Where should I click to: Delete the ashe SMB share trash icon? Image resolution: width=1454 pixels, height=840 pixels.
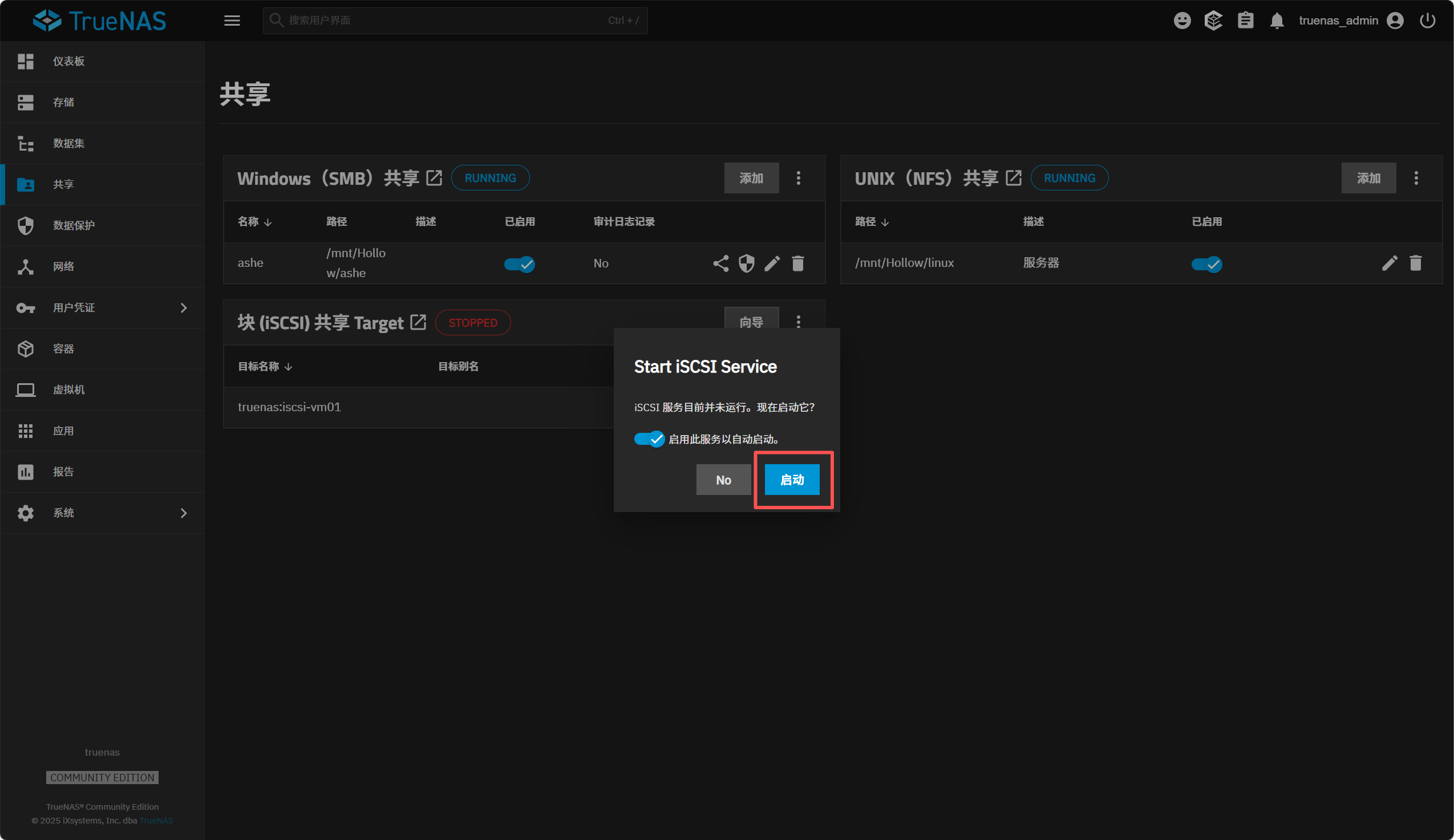point(798,263)
